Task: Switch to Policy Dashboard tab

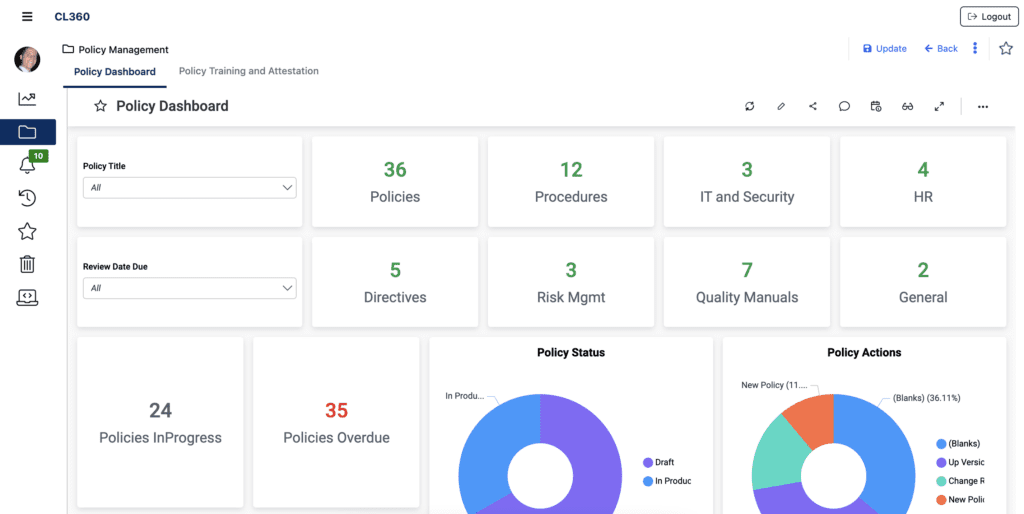Action: point(115,71)
